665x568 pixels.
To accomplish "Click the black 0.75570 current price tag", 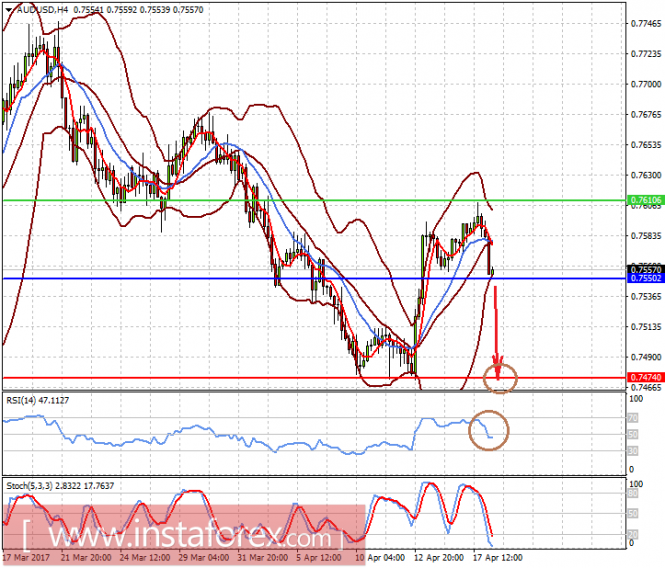I will pyautogui.click(x=645, y=269).
